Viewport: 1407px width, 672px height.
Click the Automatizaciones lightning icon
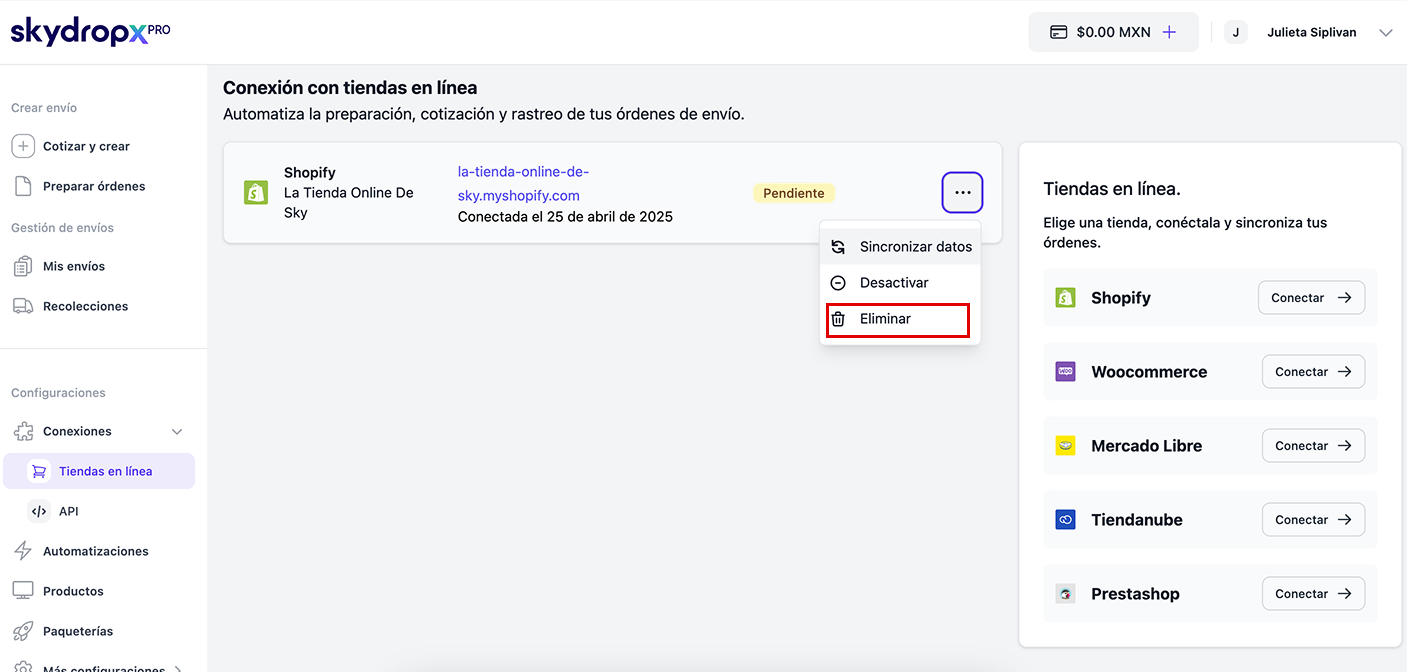[x=23, y=551]
